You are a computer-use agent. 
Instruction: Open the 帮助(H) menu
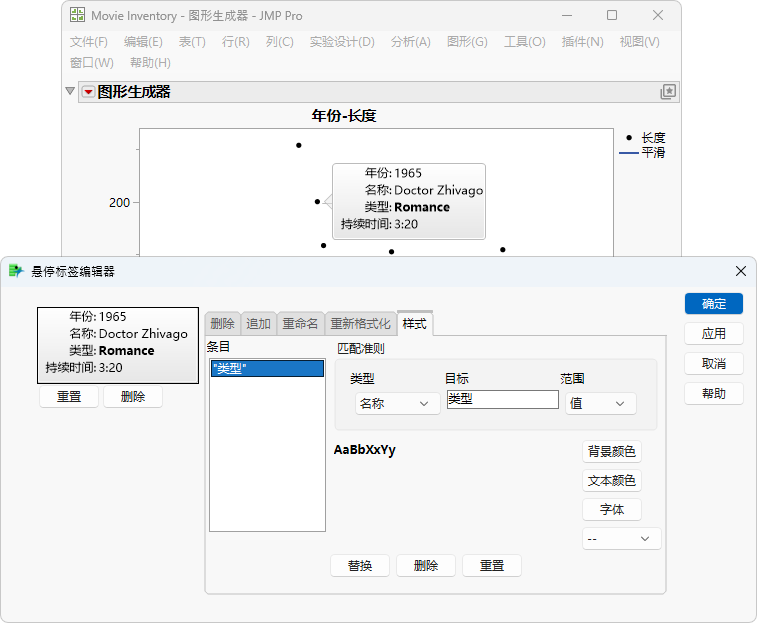pyautogui.click(x=150, y=63)
